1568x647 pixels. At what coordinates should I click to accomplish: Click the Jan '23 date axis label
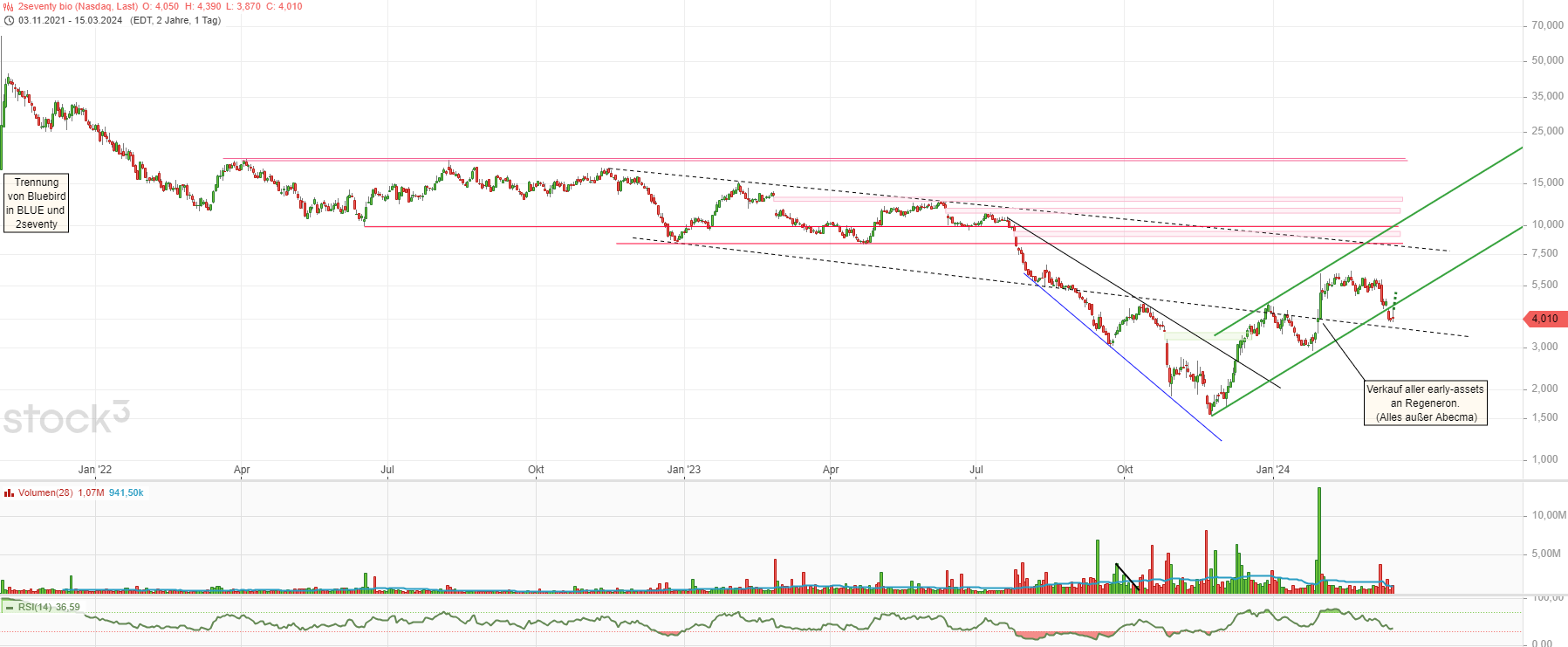(x=684, y=470)
